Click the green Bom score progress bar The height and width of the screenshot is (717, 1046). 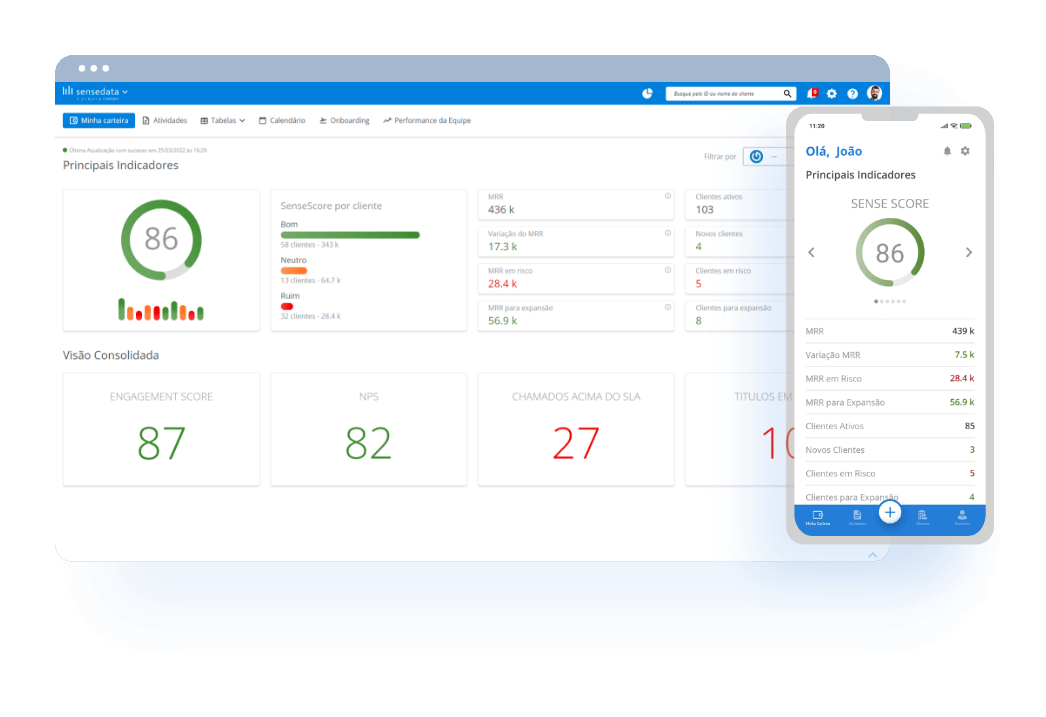coord(350,233)
